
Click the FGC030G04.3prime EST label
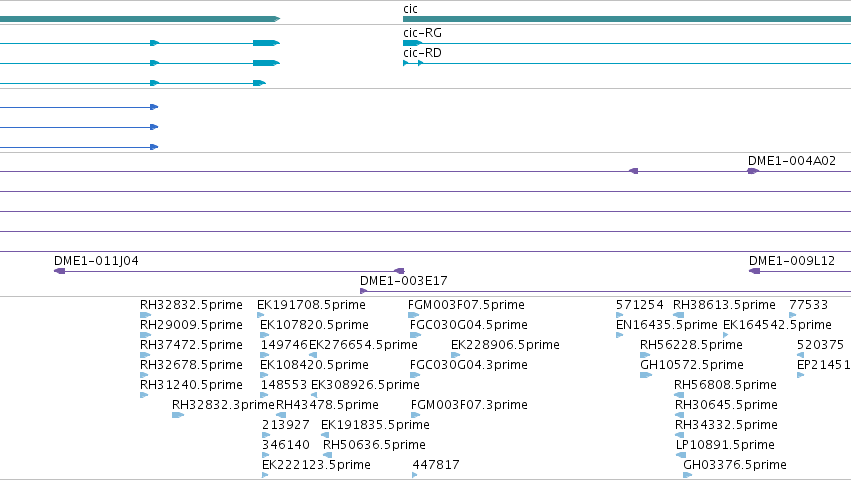click(469, 364)
